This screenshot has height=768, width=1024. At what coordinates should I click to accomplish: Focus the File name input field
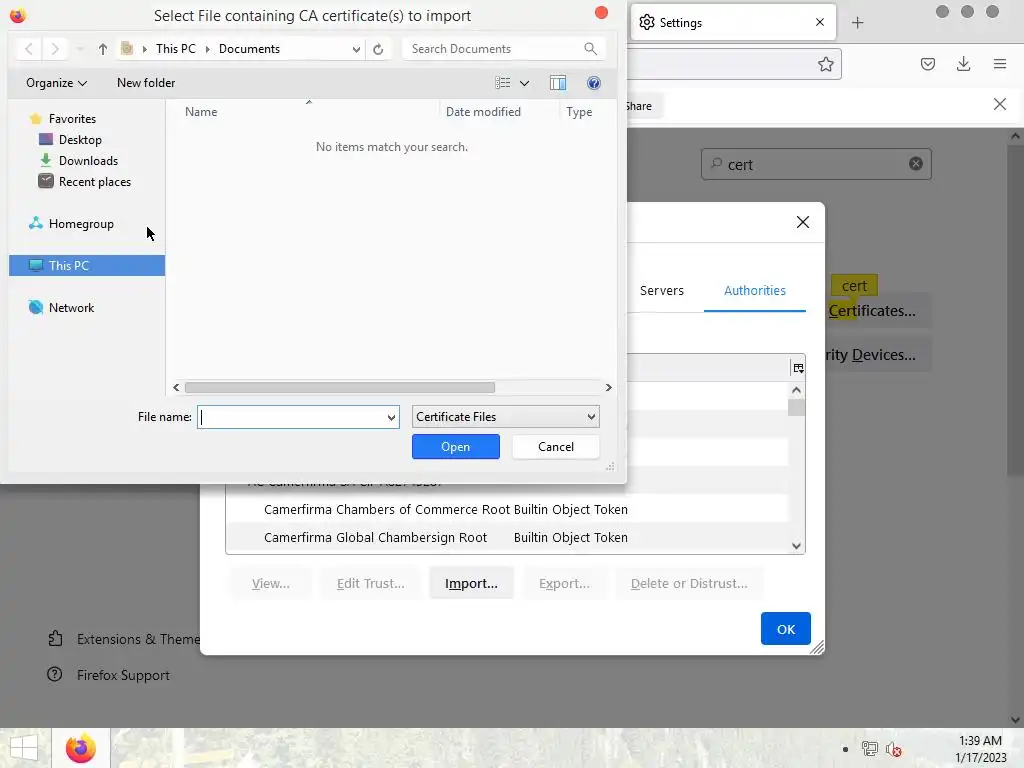(x=292, y=417)
